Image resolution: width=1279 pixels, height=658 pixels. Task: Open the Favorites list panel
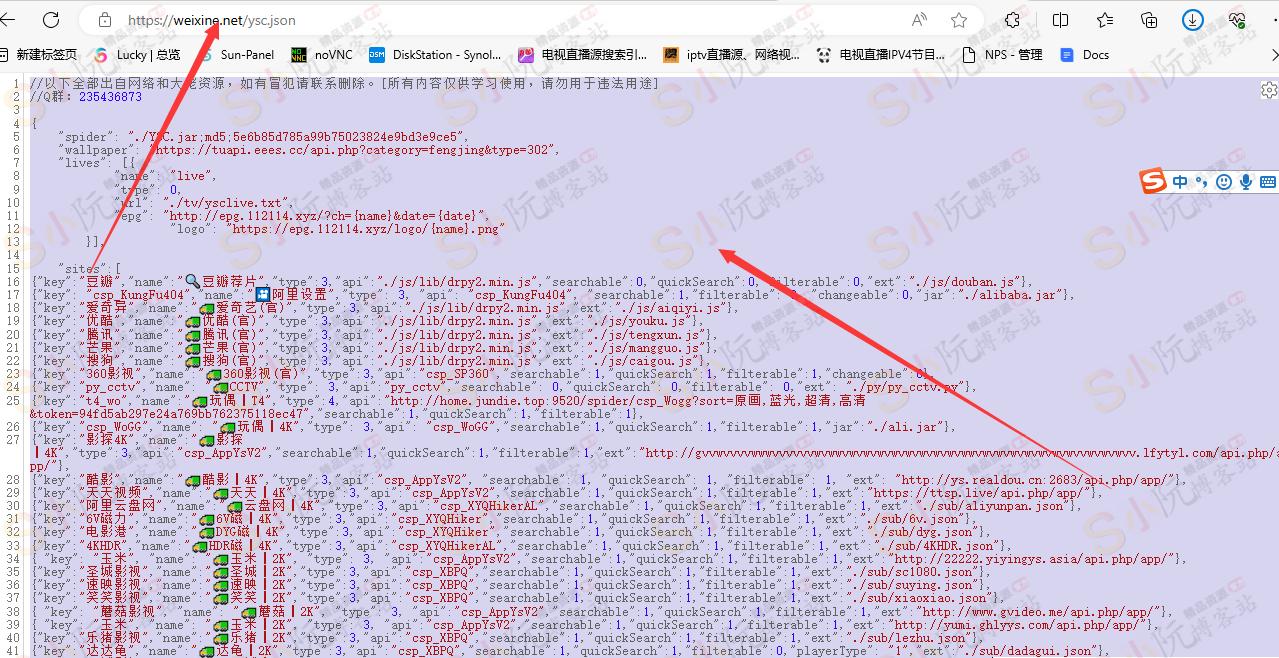(x=1105, y=20)
